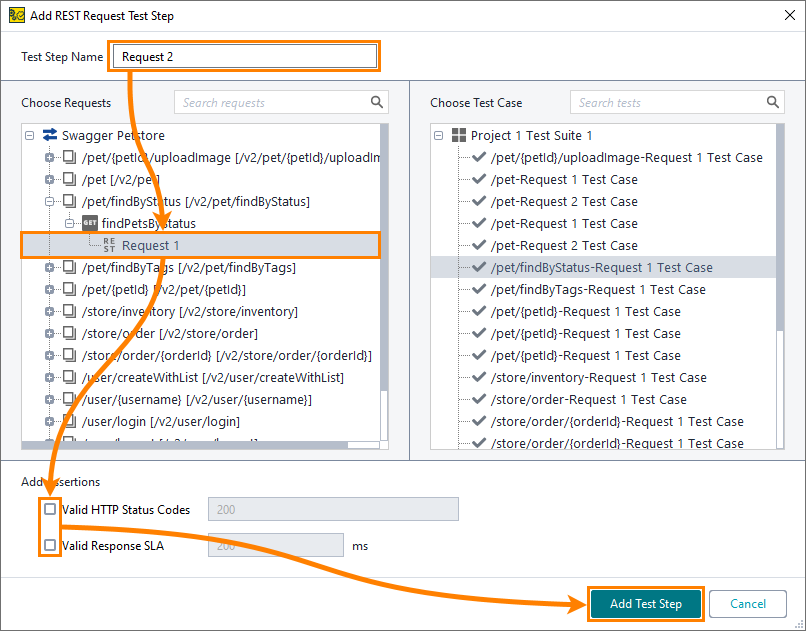Click the Swagger Petstore service icon
The width and height of the screenshot is (806, 631).
(50, 135)
